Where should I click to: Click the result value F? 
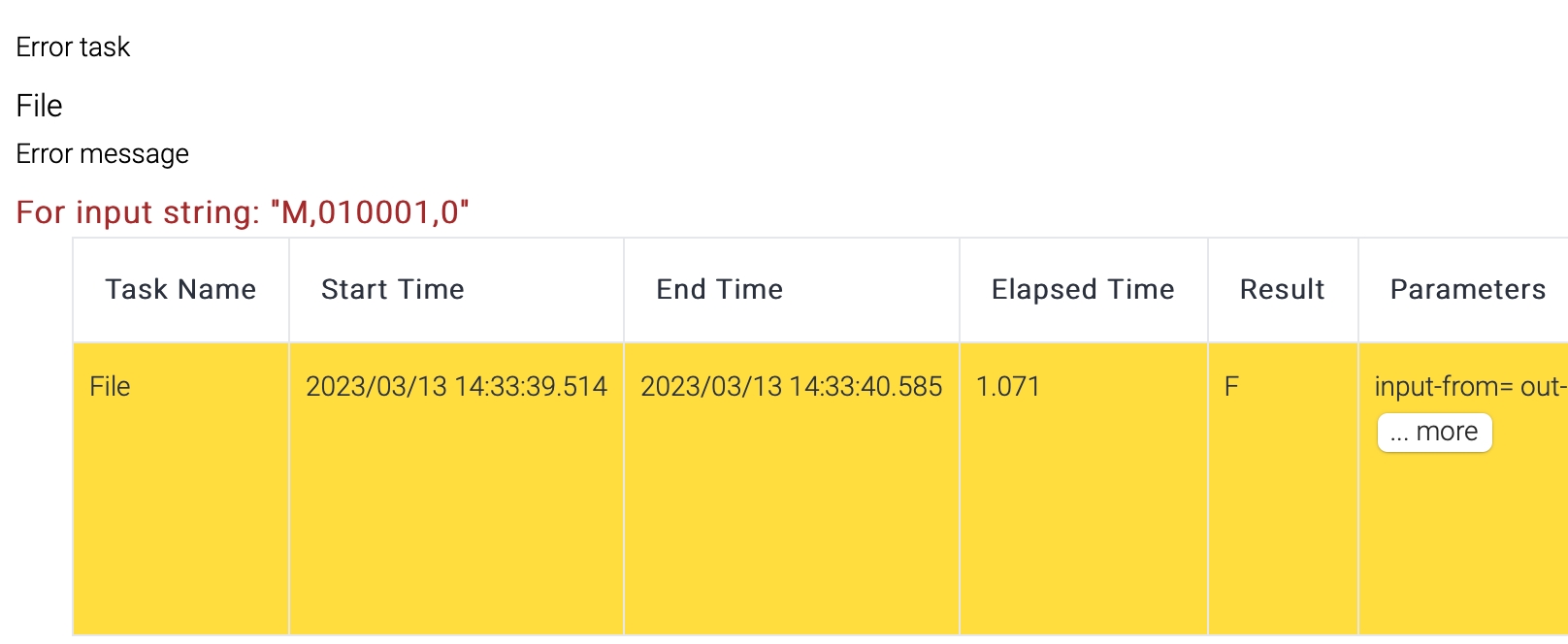pyautogui.click(x=1231, y=387)
